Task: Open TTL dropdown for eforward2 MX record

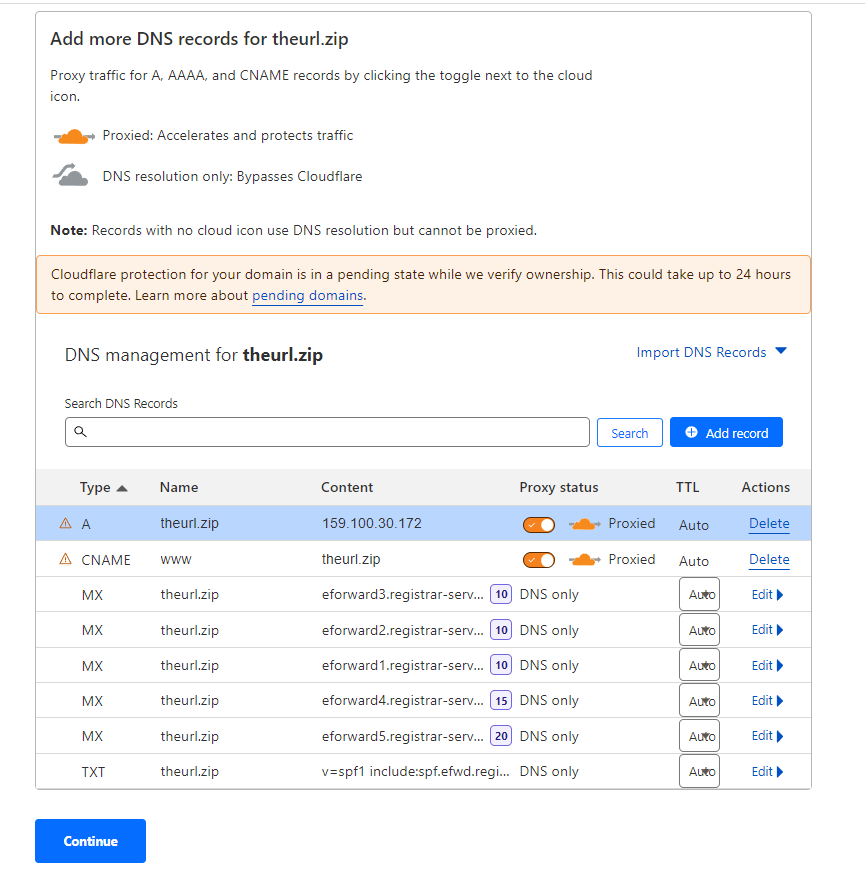Action: 699,630
